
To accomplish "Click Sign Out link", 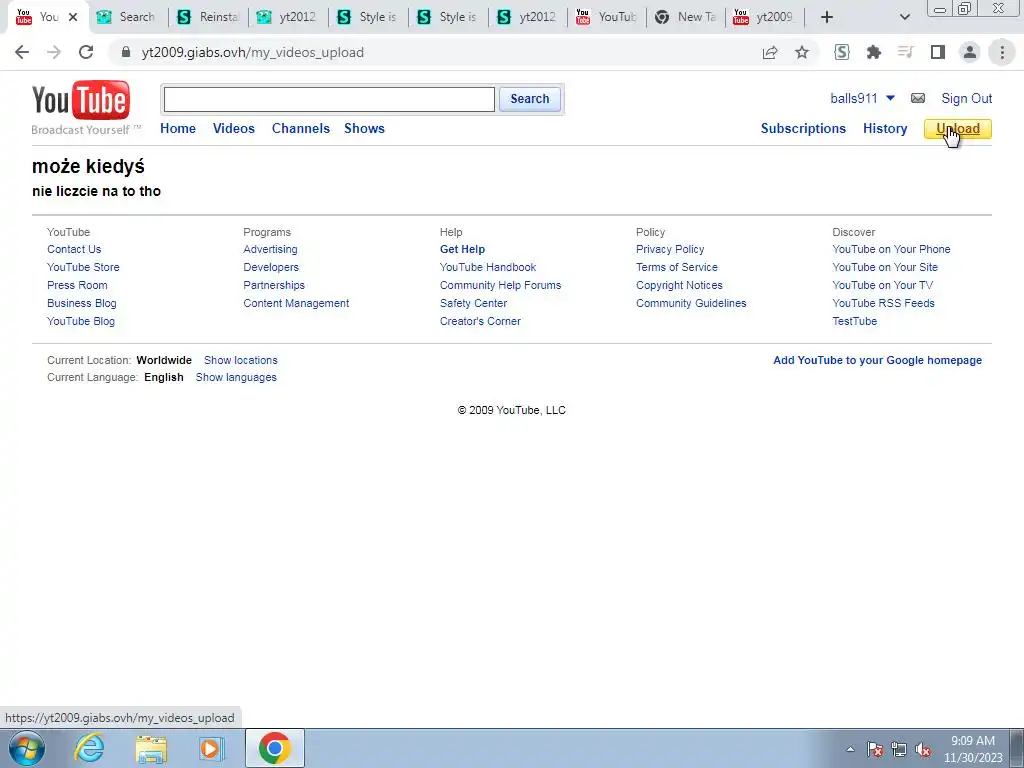I will pos(967,99).
